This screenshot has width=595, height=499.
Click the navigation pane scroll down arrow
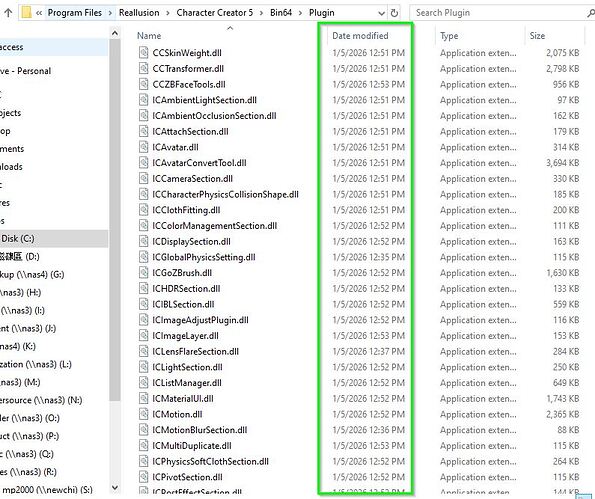coord(115,488)
